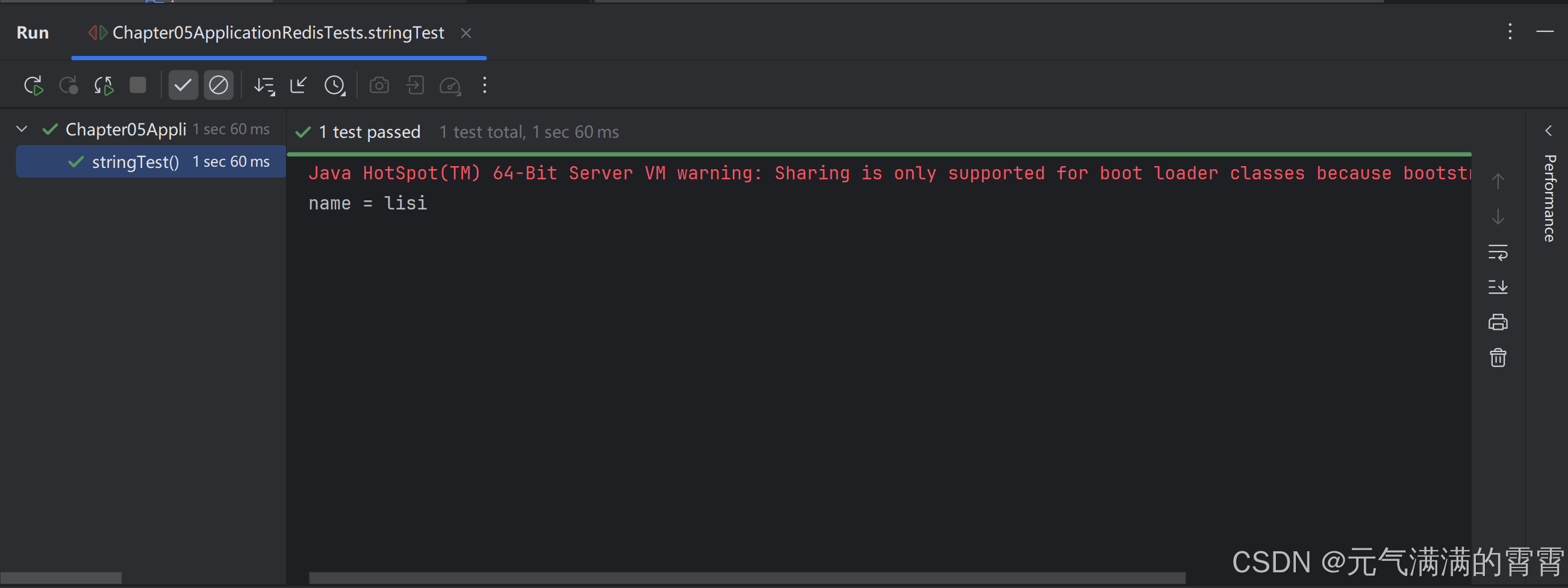The width and height of the screenshot is (1568, 588).
Task: Open the More options kebab menu
Action: point(484,85)
